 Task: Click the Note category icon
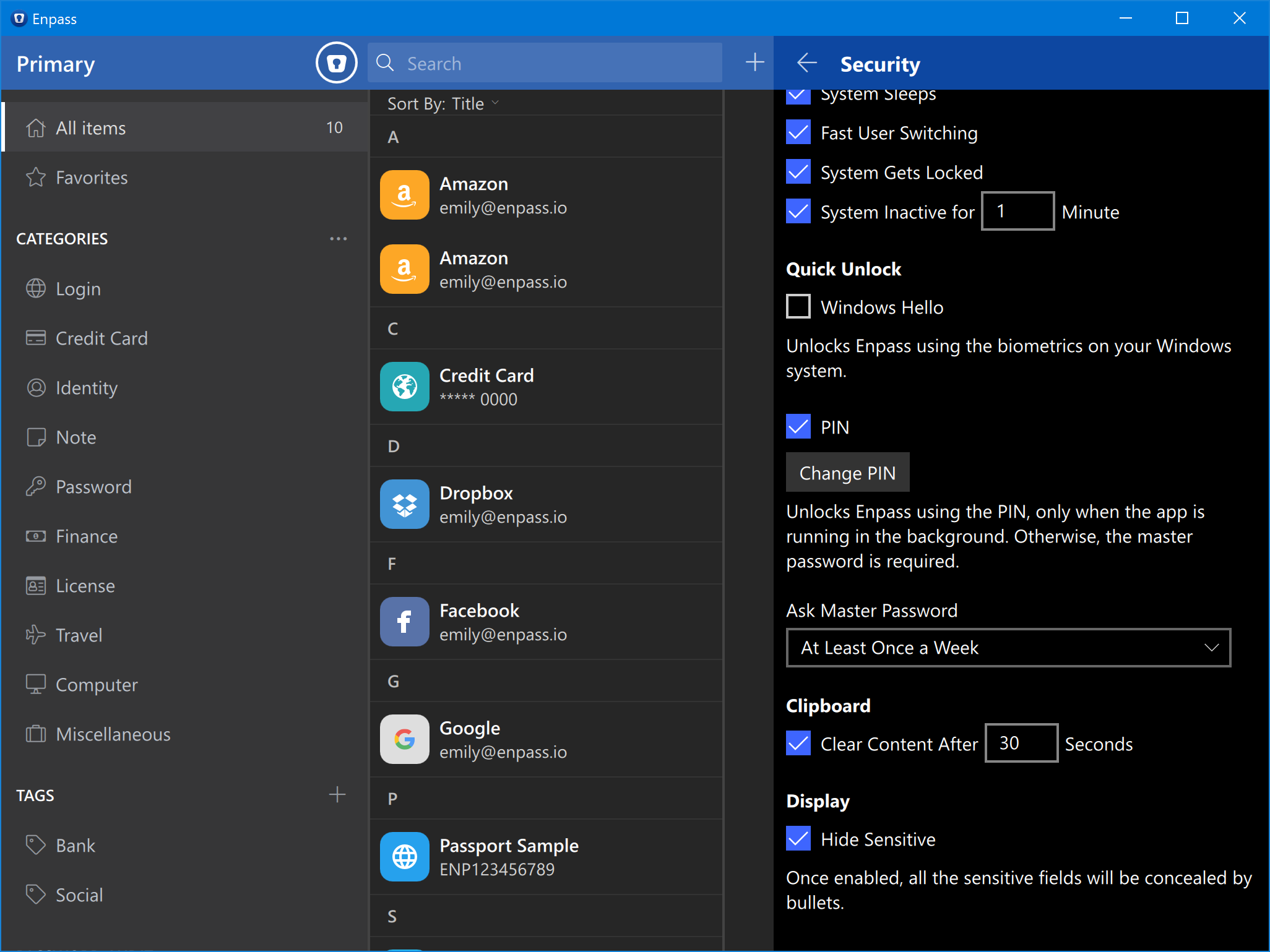coord(36,437)
